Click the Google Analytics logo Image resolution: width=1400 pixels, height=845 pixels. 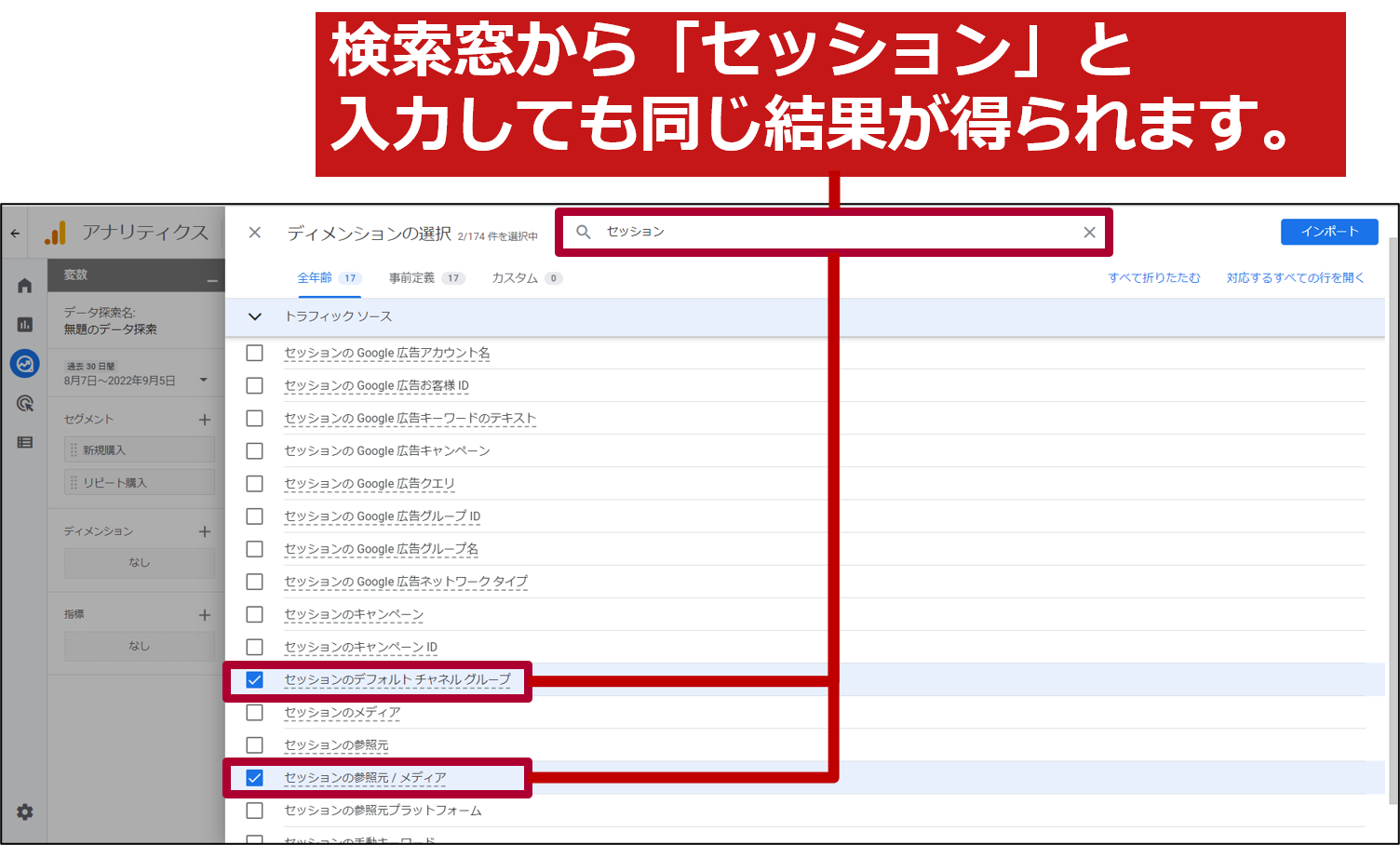tap(56, 233)
